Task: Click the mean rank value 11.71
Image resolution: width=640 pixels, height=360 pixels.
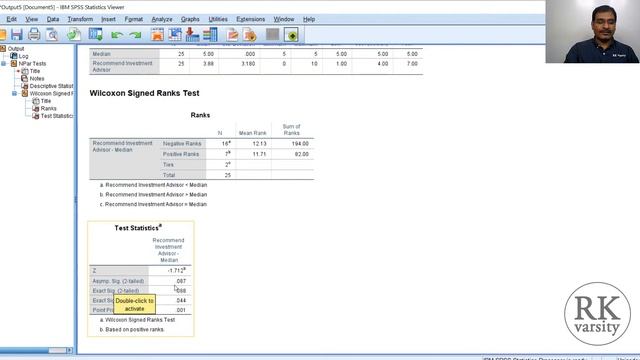Action: point(259,154)
